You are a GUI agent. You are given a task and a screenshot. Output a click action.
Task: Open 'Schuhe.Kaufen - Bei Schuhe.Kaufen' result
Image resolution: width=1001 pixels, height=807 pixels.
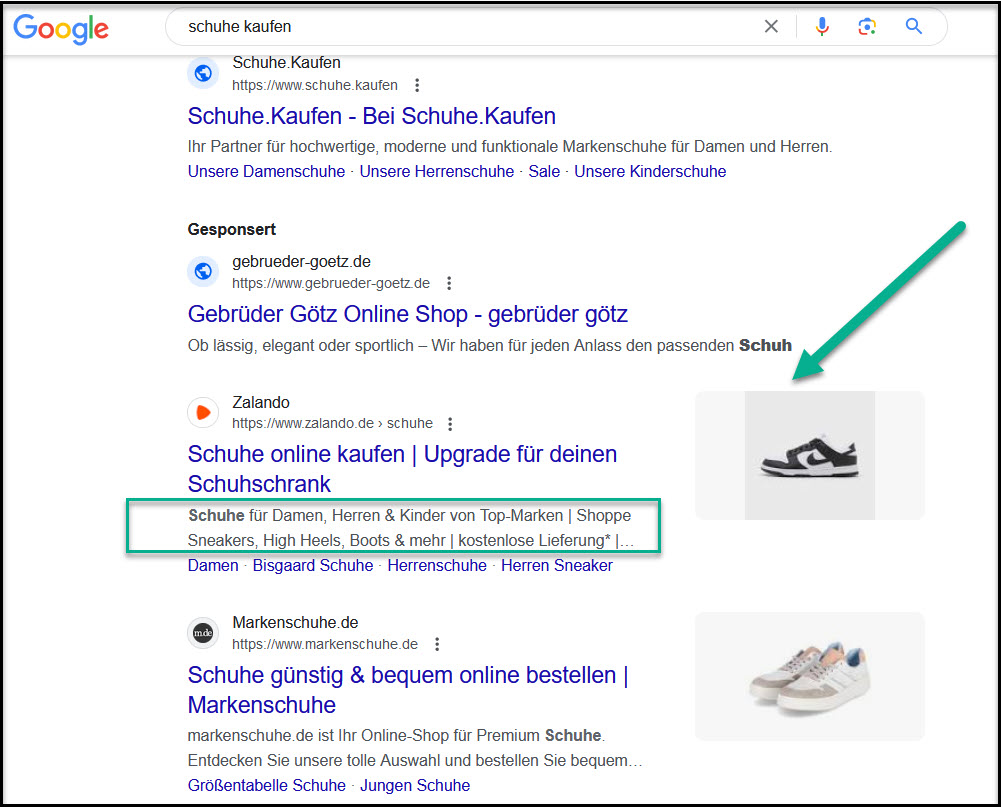(x=372, y=116)
